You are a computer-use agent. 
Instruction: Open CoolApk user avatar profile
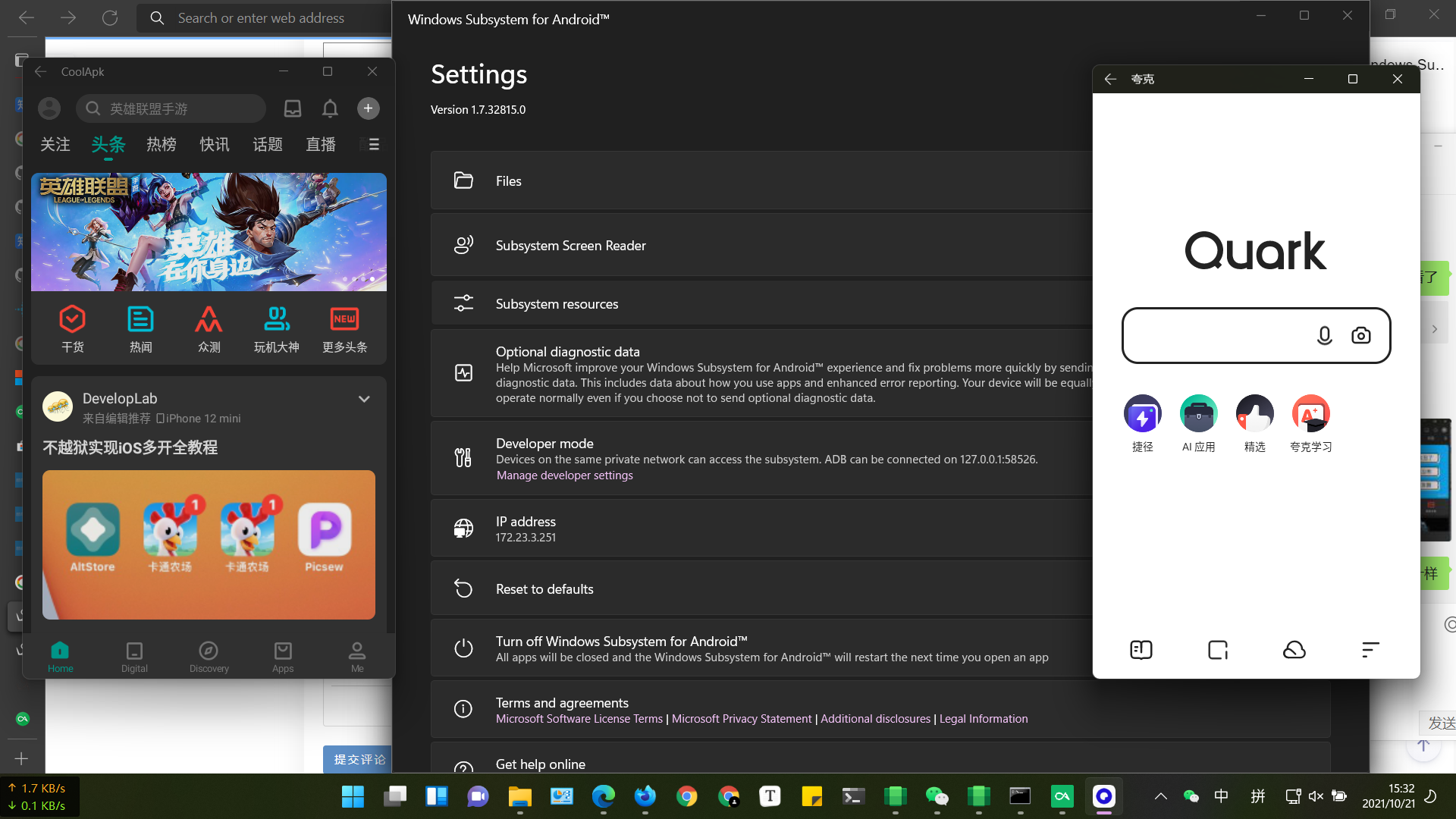click(x=49, y=108)
